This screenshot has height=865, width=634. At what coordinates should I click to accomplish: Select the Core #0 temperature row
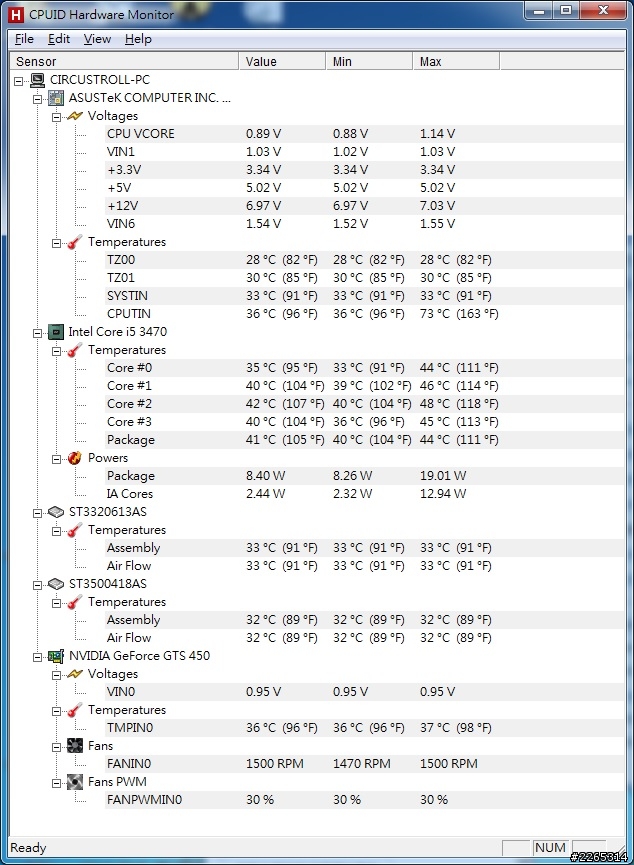pyautogui.click(x=365, y=367)
